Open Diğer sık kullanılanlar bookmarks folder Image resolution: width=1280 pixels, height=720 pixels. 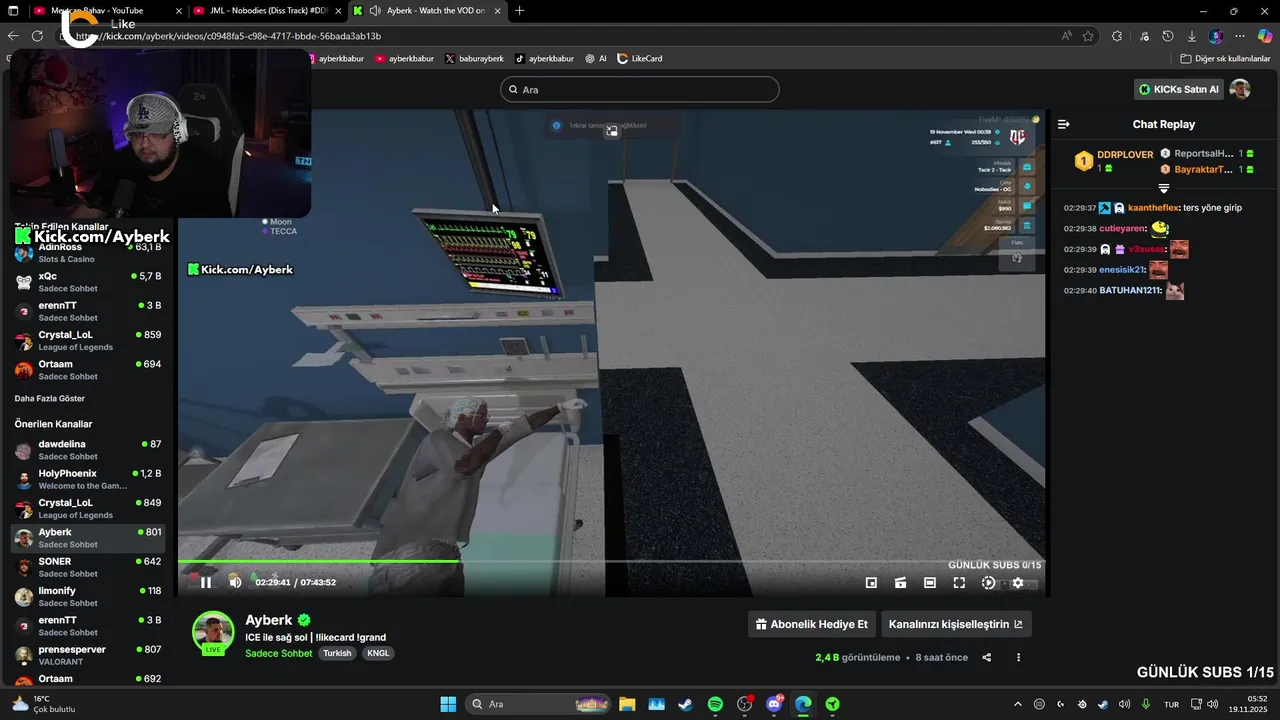click(1225, 59)
